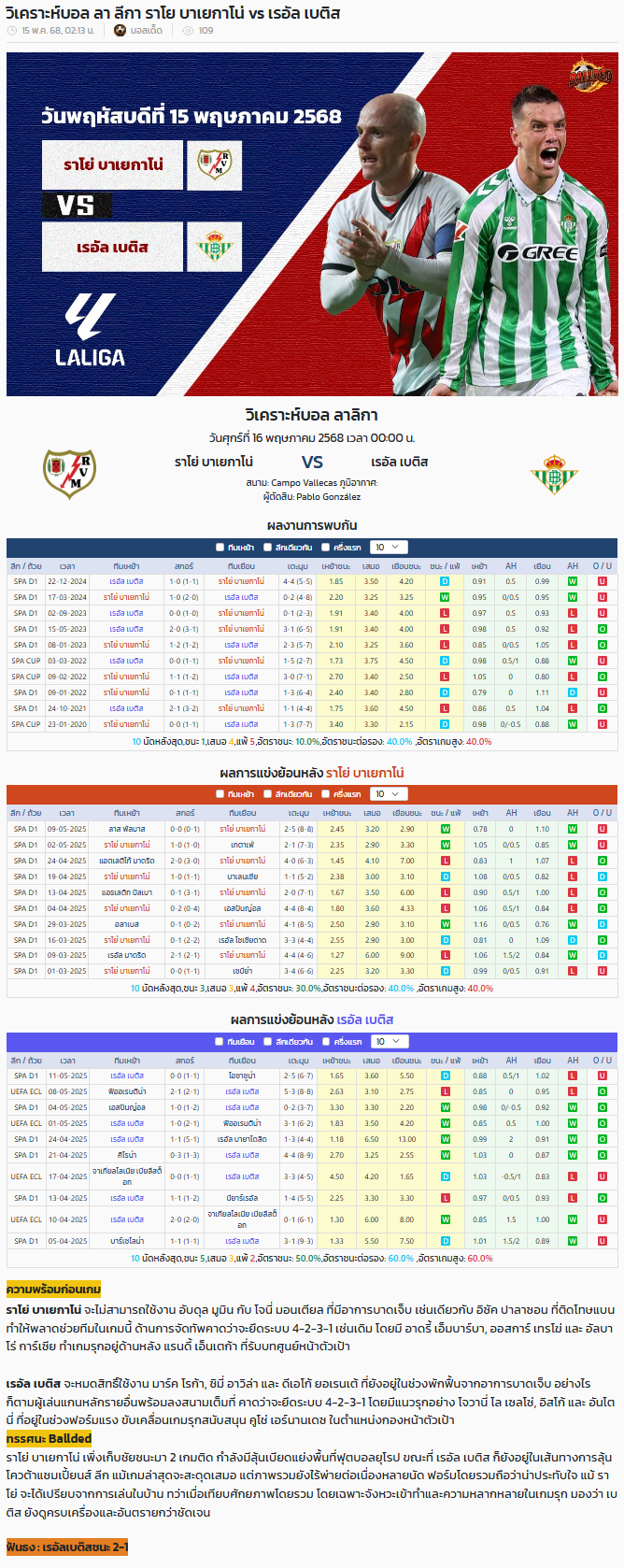
Task: Click the match banner image
Action: pyautogui.click(x=312, y=224)
